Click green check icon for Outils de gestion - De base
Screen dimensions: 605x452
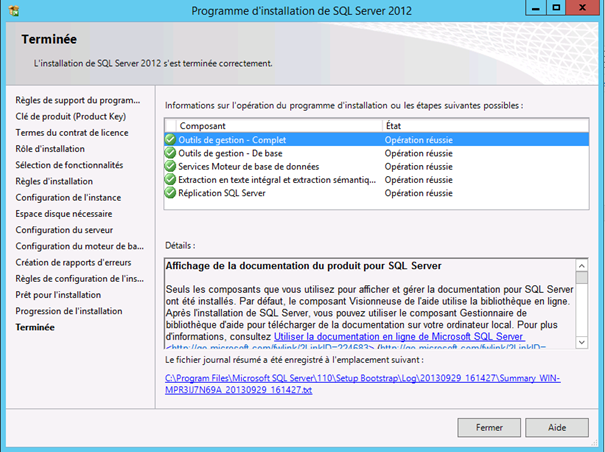(x=170, y=153)
